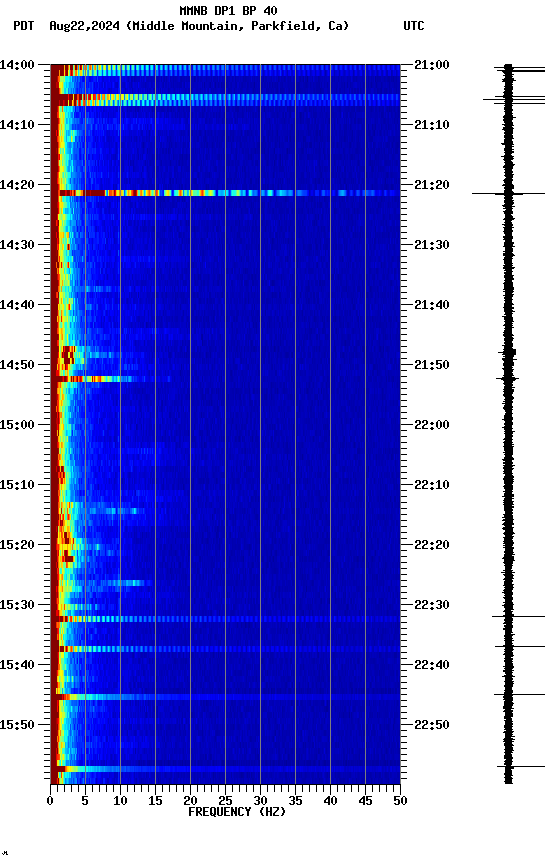Click the spectrogram band near 15:37 PDT
Screen dimensions: 552x864
coord(225,649)
